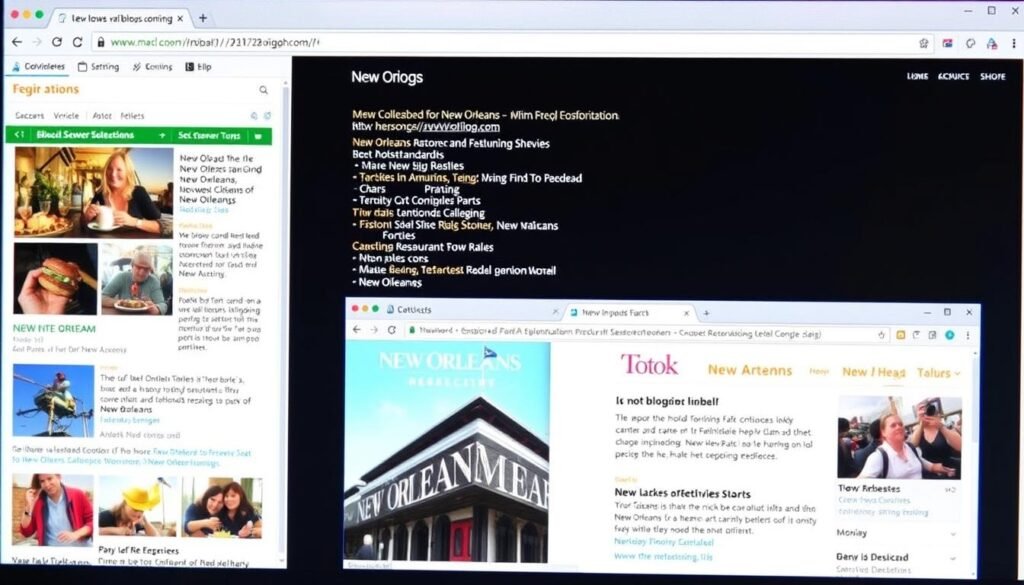Expand the Monlay section chevron

click(951, 534)
